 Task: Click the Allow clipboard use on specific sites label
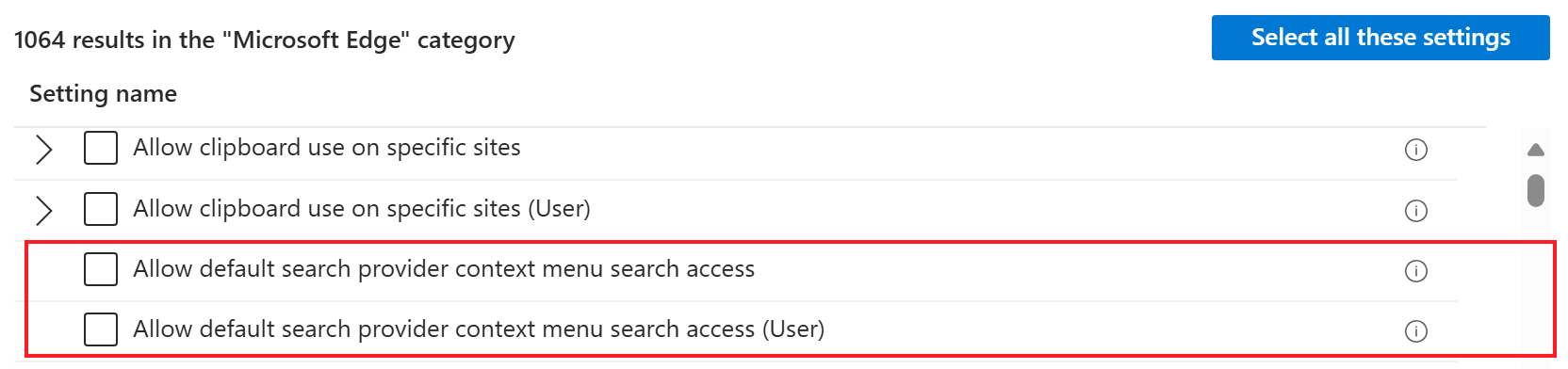click(327, 148)
